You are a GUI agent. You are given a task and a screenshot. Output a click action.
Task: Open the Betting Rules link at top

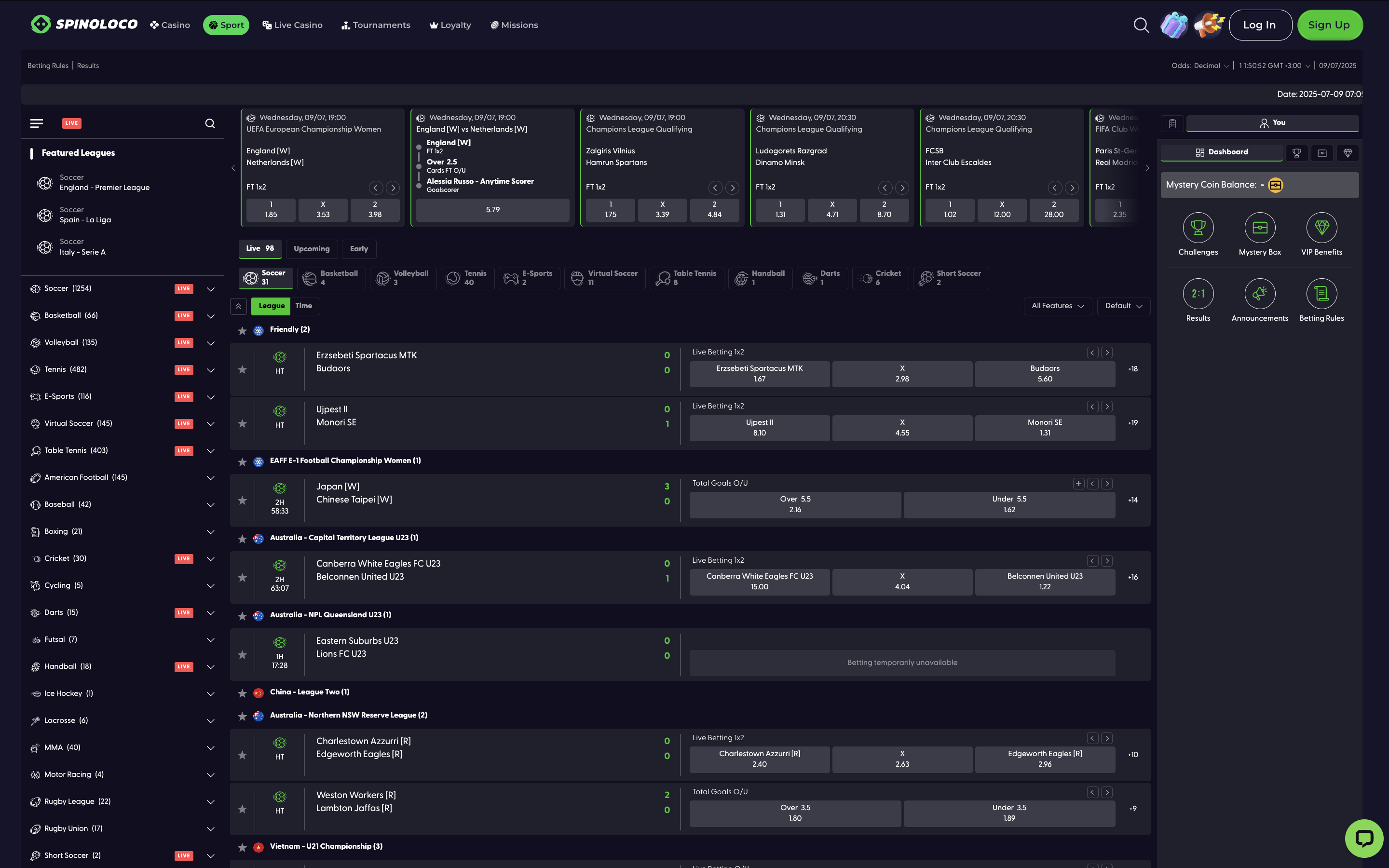(48, 66)
